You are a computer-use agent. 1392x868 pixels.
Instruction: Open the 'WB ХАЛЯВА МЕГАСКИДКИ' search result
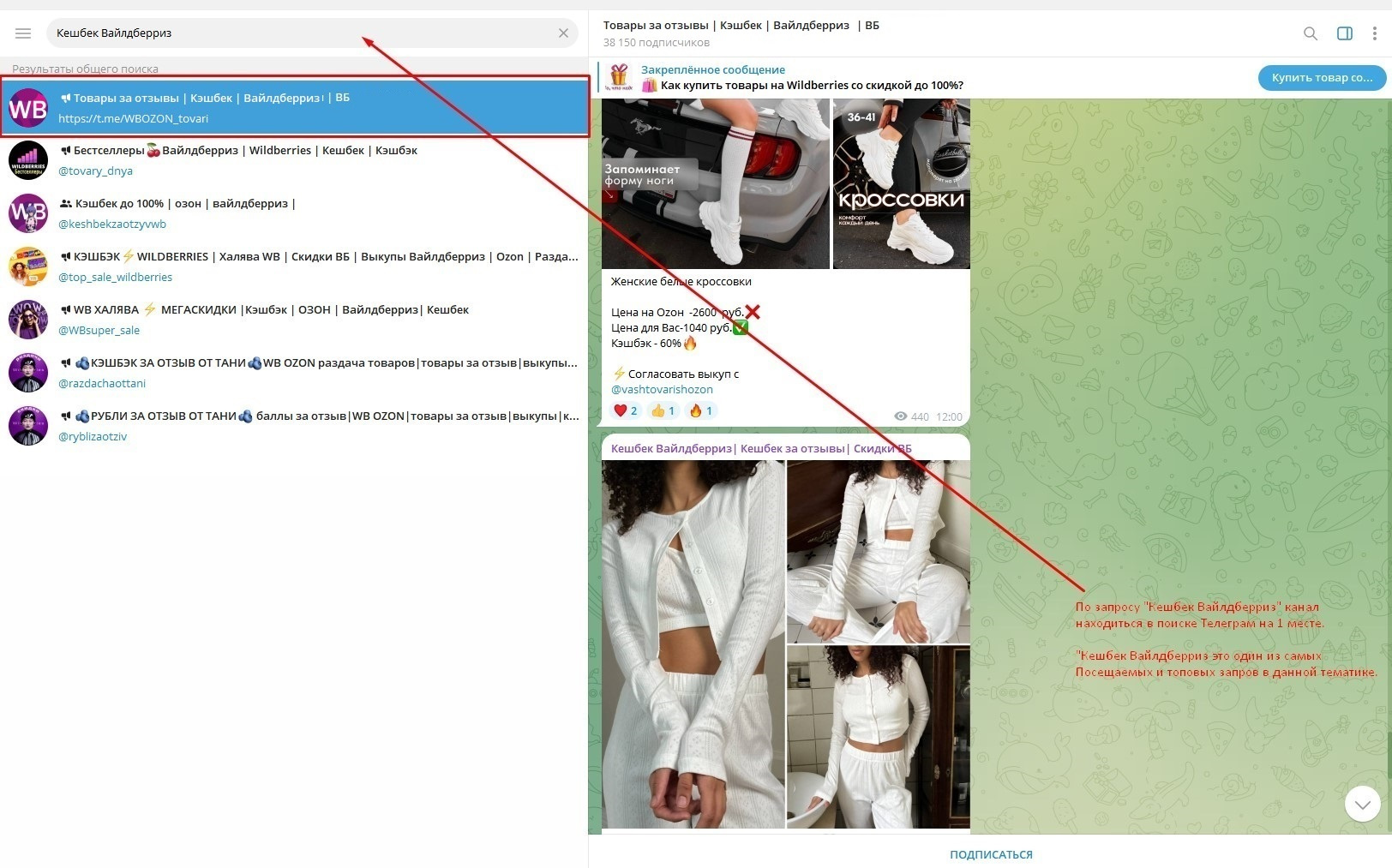tap(294, 320)
